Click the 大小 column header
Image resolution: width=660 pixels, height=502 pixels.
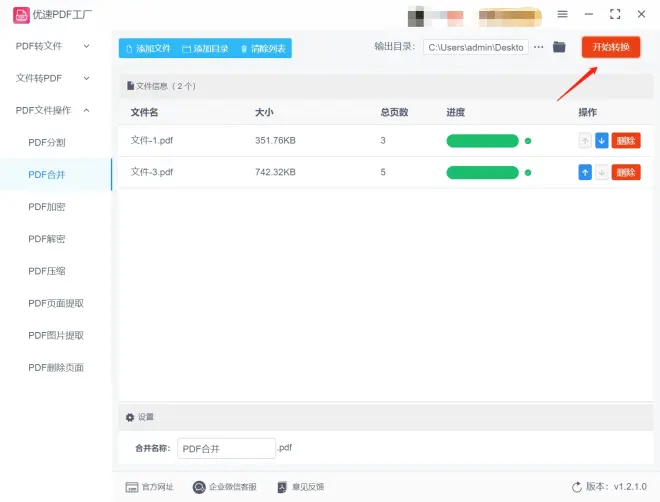point(264,112)
